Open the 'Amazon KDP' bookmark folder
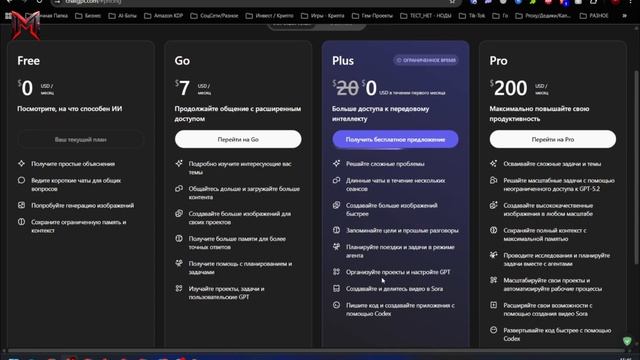This screenshot has width=640, height=360. 164,16
